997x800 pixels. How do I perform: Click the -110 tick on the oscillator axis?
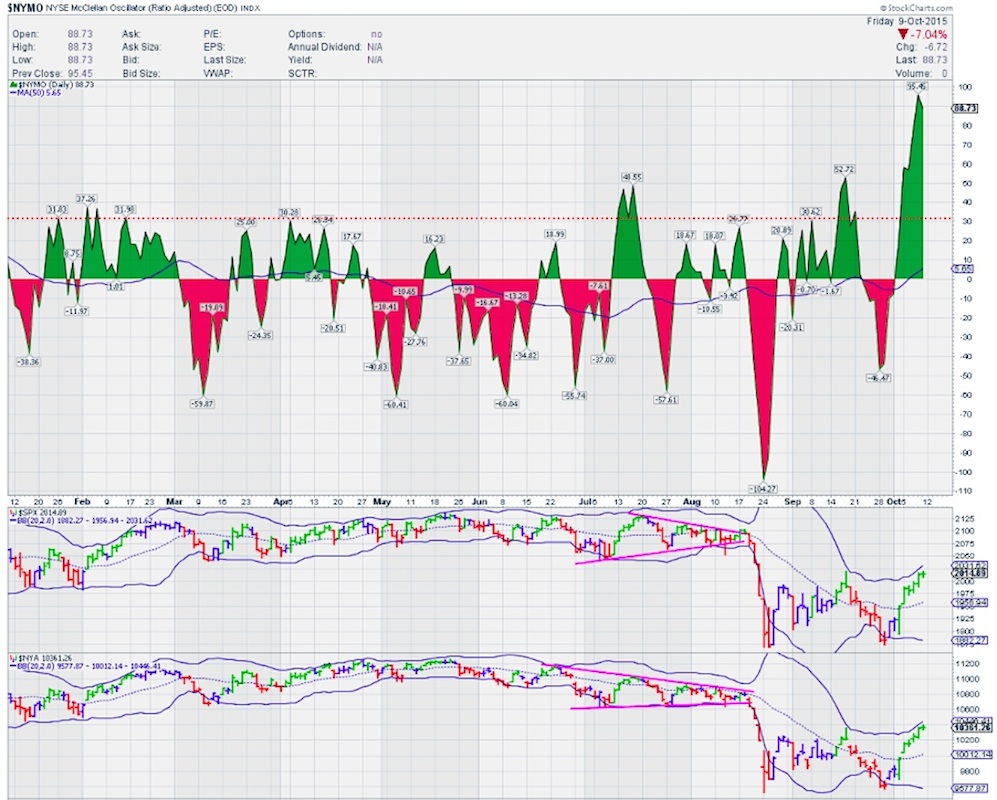click(x=963, y=492)
